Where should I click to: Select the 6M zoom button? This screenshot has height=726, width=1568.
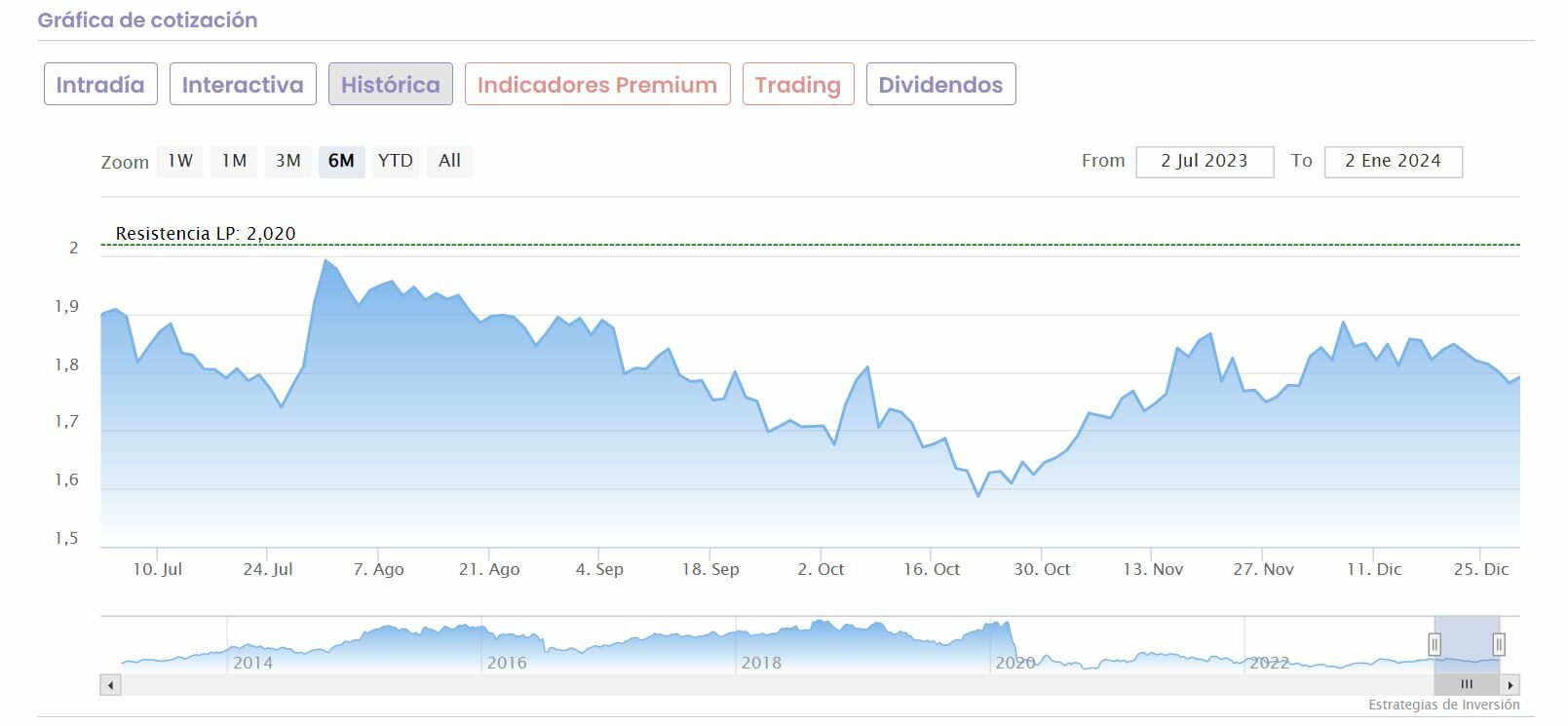341,162
